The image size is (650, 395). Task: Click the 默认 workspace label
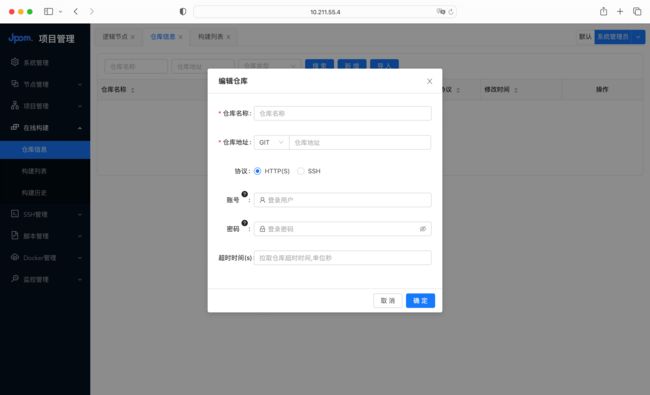pyautogui.click(x=585, y=37)
